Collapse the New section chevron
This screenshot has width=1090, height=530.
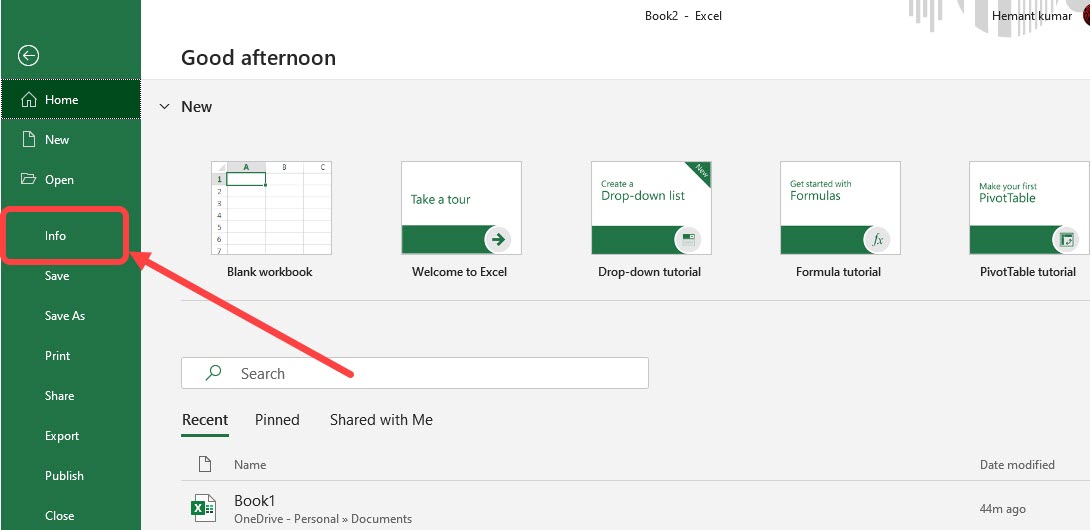(x=164, y=106)
